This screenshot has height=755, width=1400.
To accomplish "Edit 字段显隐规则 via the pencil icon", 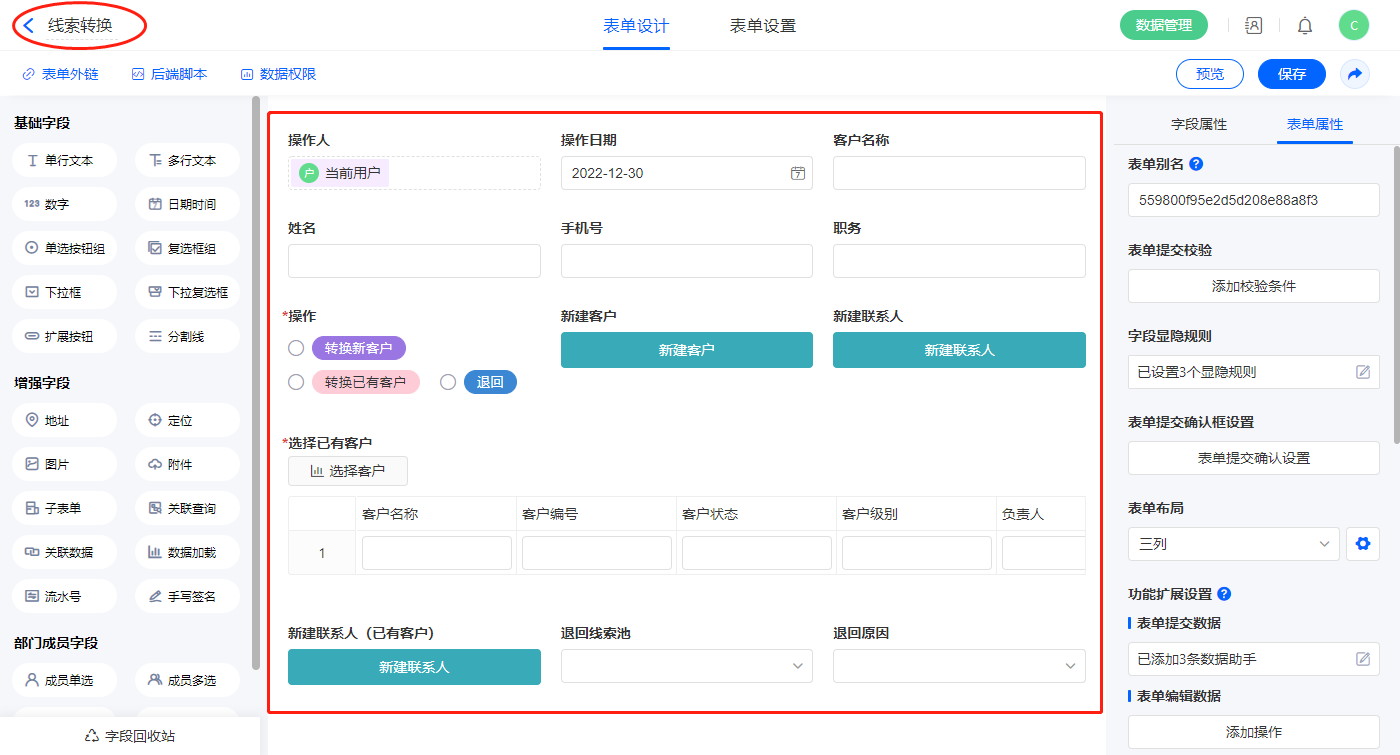I will (1363, 372).
